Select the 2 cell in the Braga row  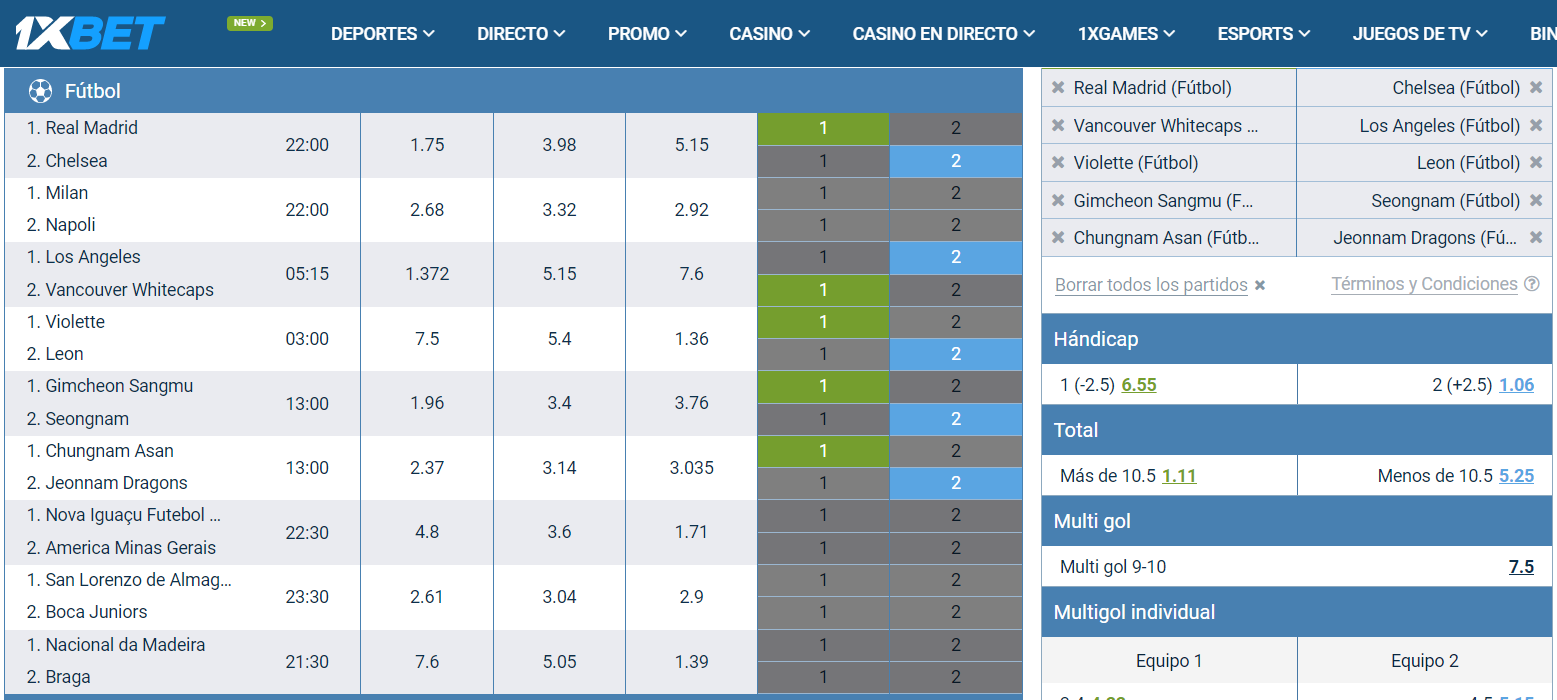[x=956, y=677]
